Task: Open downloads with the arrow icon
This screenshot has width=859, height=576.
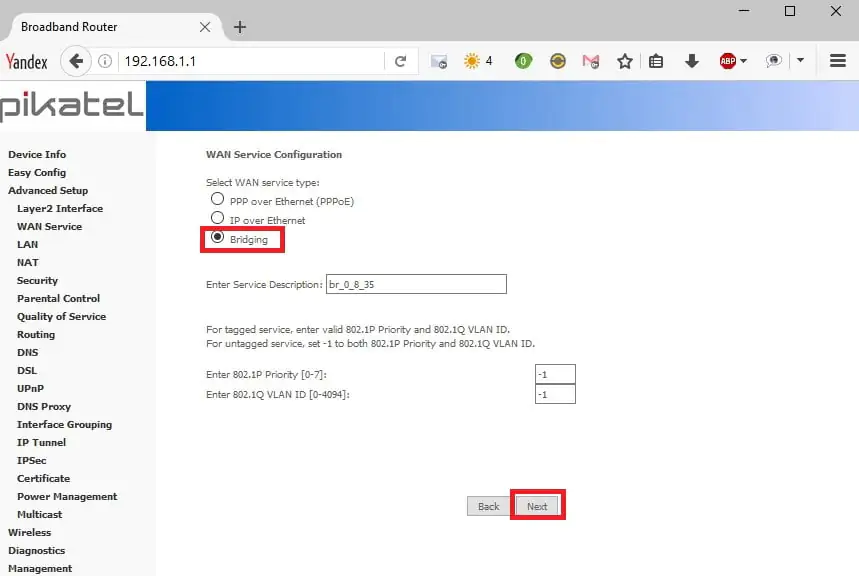Action: tap(692, 61)
